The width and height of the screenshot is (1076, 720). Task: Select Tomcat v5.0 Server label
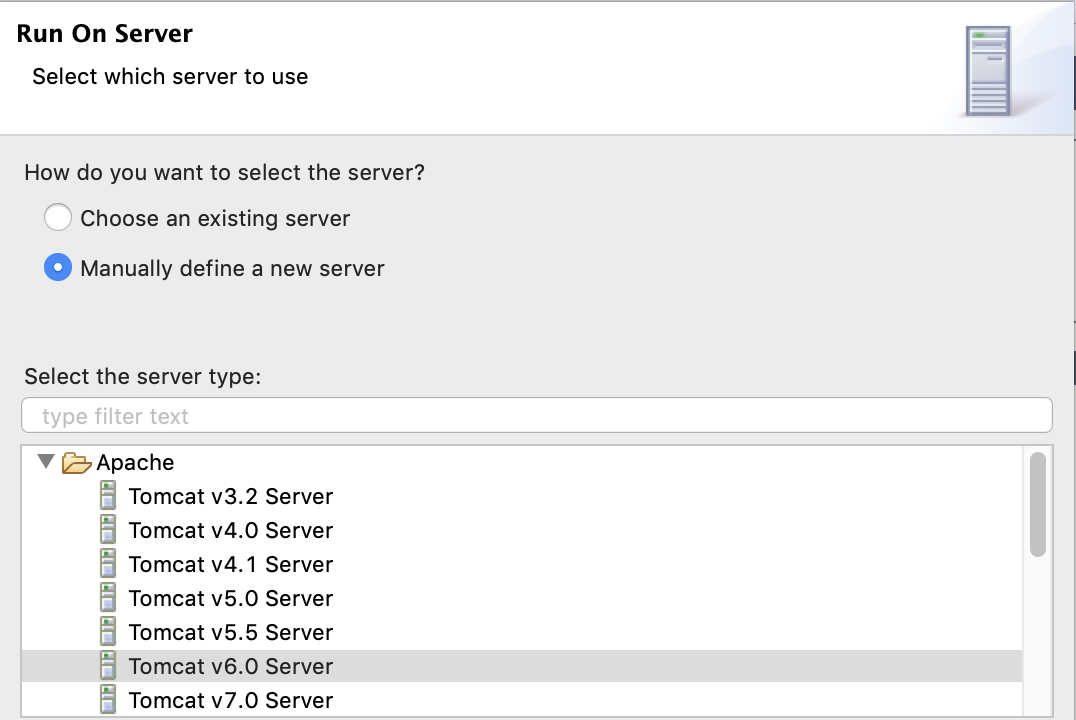[231, 598]
